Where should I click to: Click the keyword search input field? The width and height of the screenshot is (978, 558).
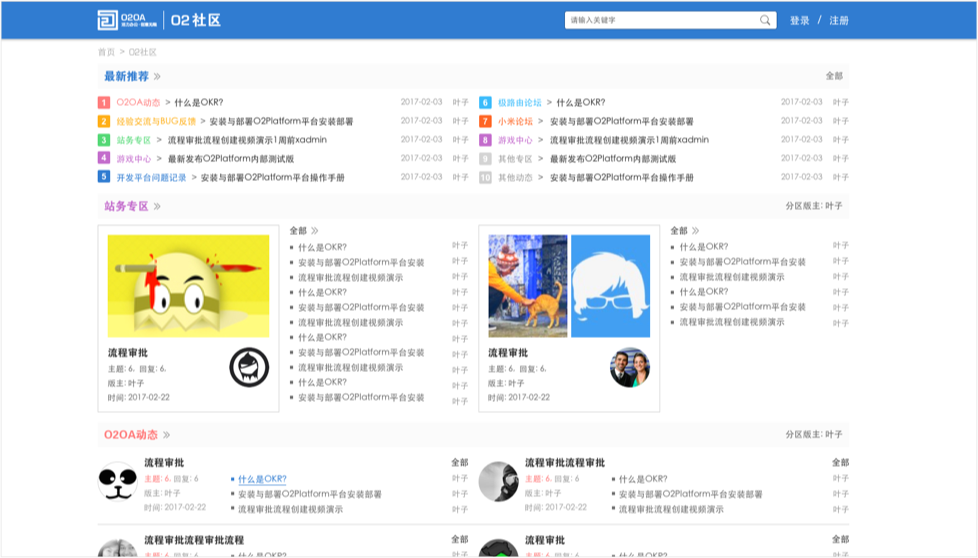[660, 20]
